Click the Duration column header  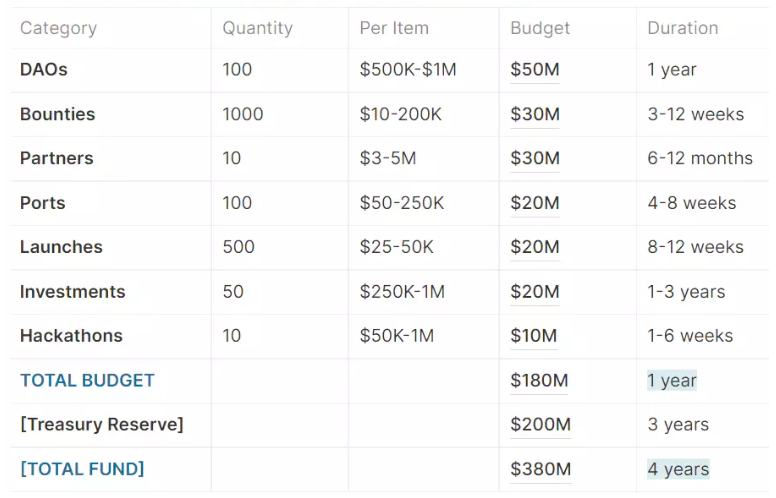tap(682, 28)
